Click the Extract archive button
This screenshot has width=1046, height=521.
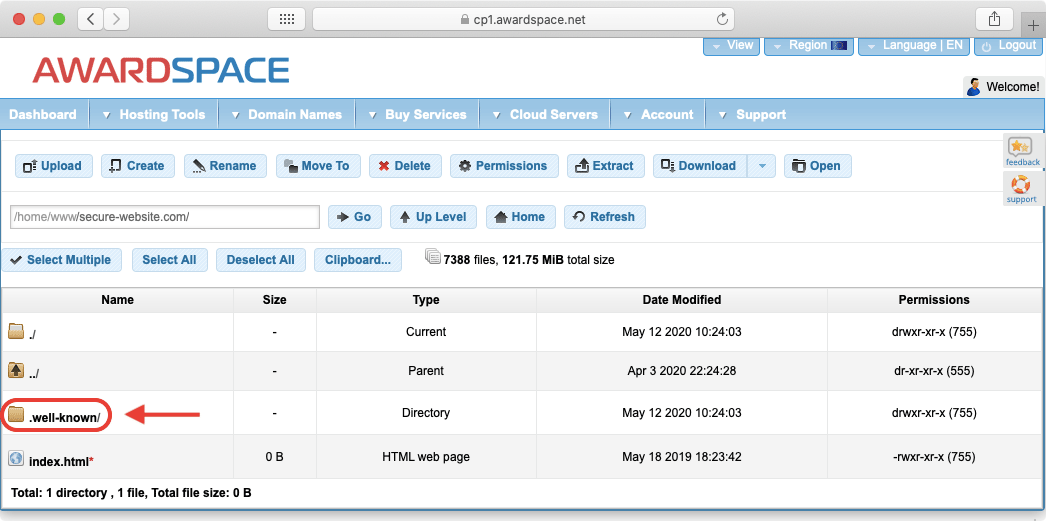(x=604, y=166)
